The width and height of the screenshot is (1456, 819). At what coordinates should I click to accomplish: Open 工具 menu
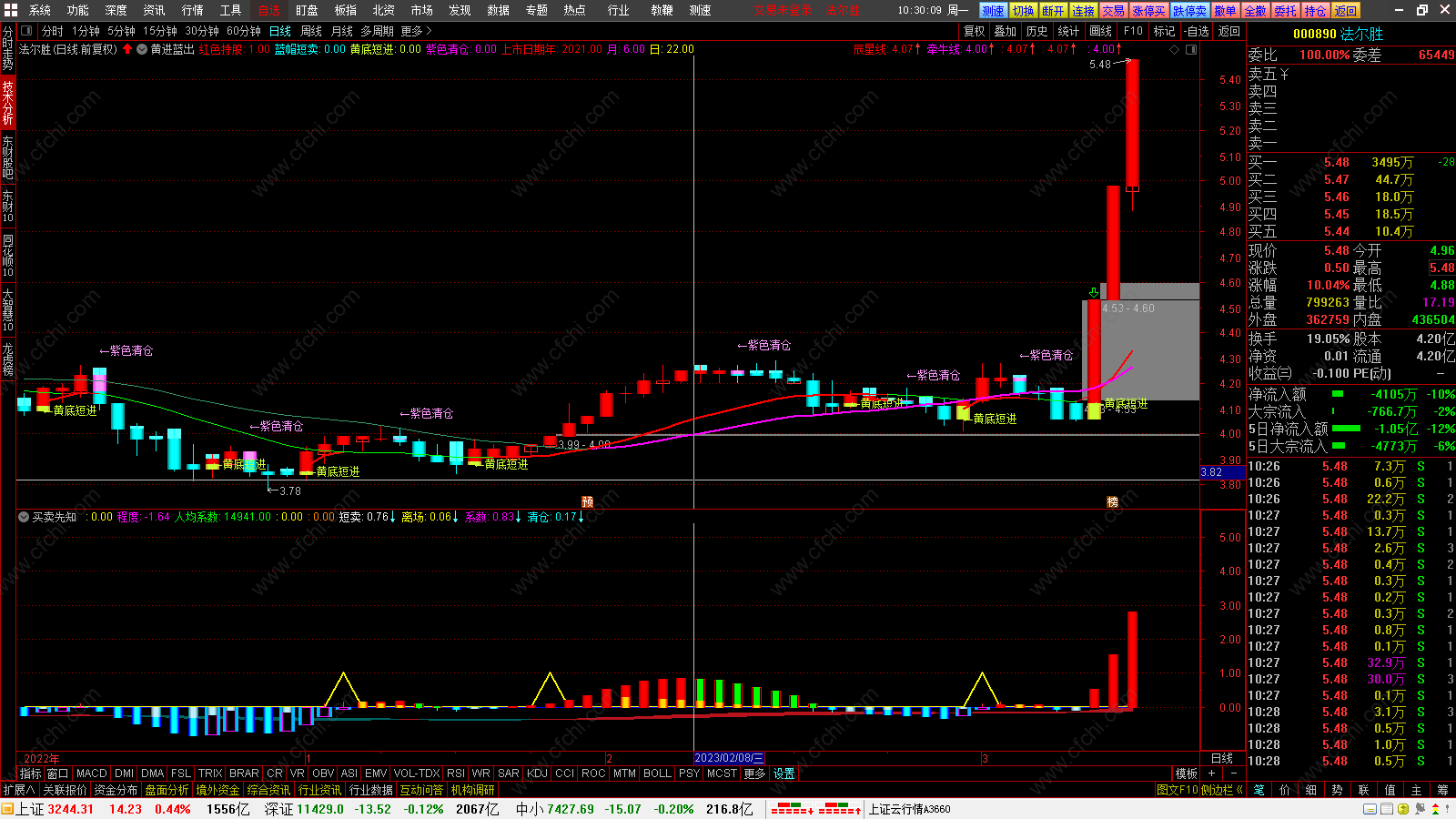pos(231,10)
